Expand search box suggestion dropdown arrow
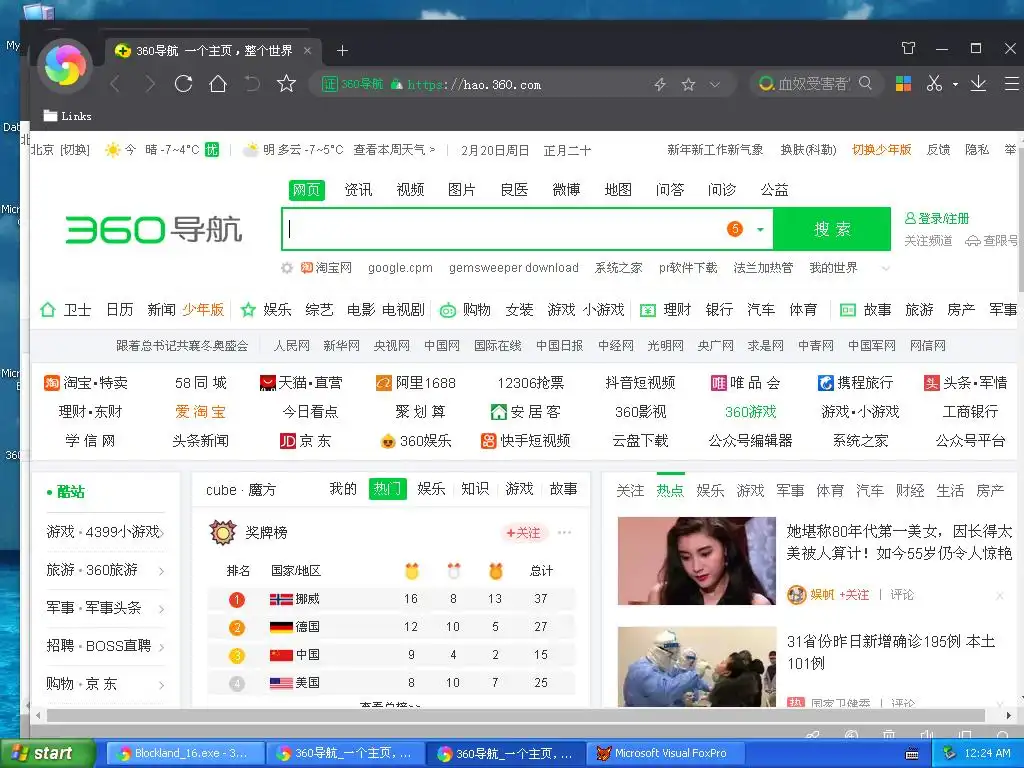The image size is (1024, 768). (760, 229)
